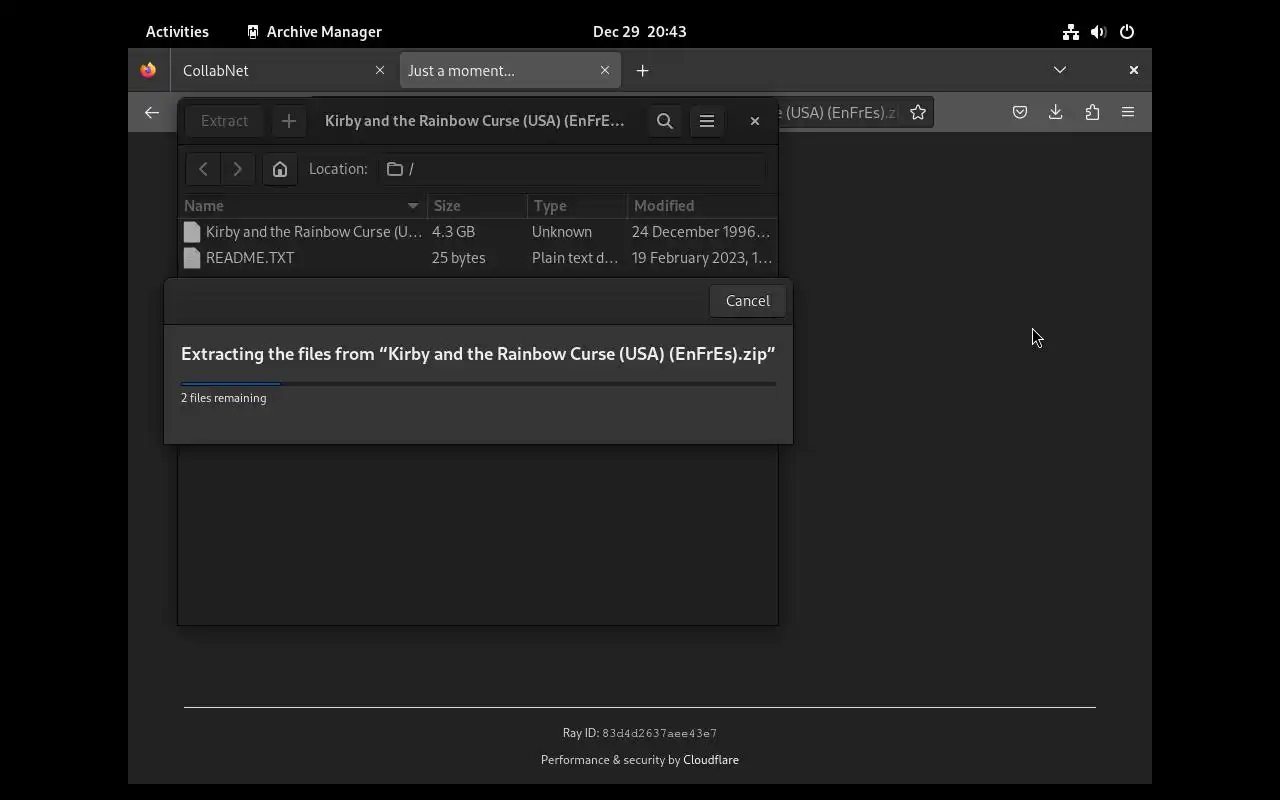Close the Archive Manager window
The height and width of the screenshot is (800, 1280).
(x=755, y=121)
